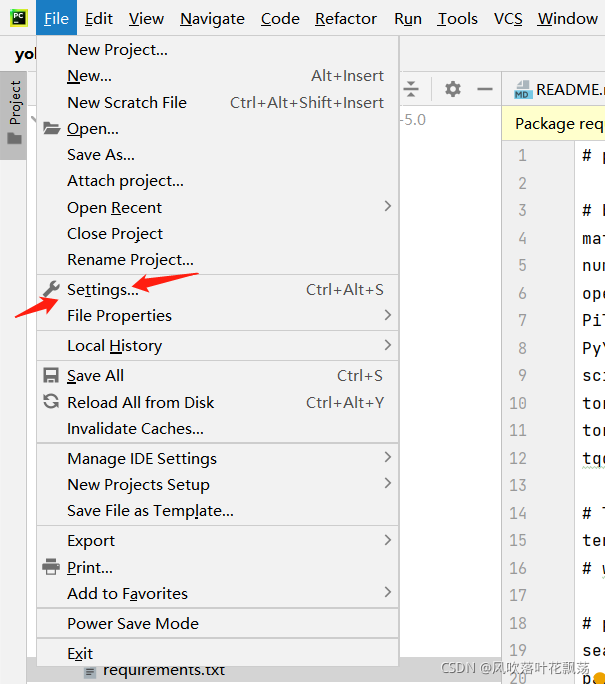Open the Edit menu
The image size is (605, 684).
99,19
